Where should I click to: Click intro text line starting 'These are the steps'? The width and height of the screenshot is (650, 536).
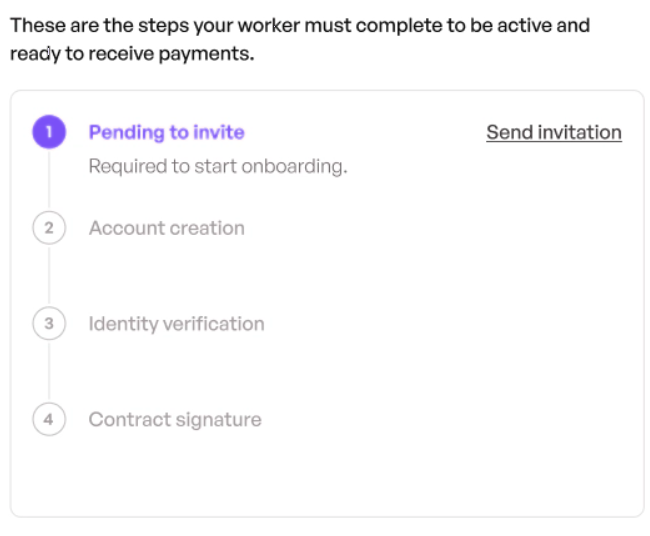coord(300,26)
